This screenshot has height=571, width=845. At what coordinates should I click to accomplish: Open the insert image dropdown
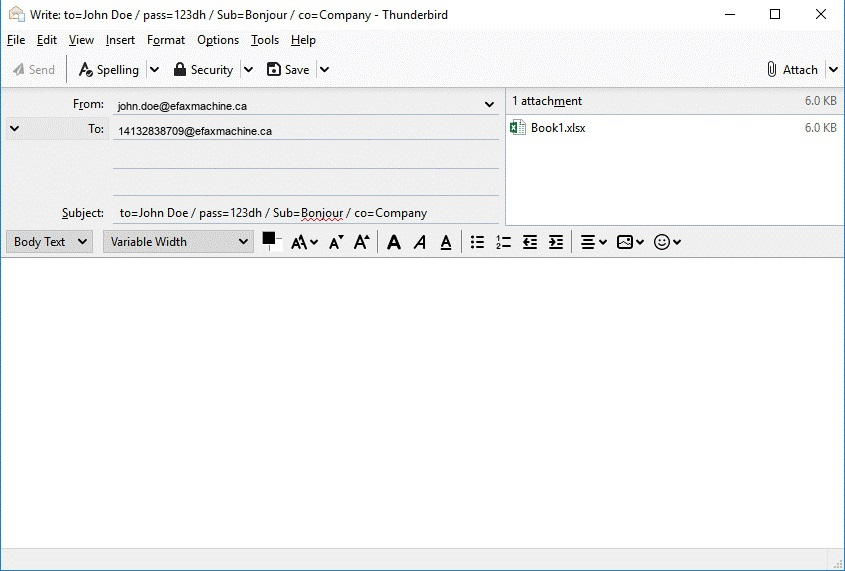coord(630,242)
